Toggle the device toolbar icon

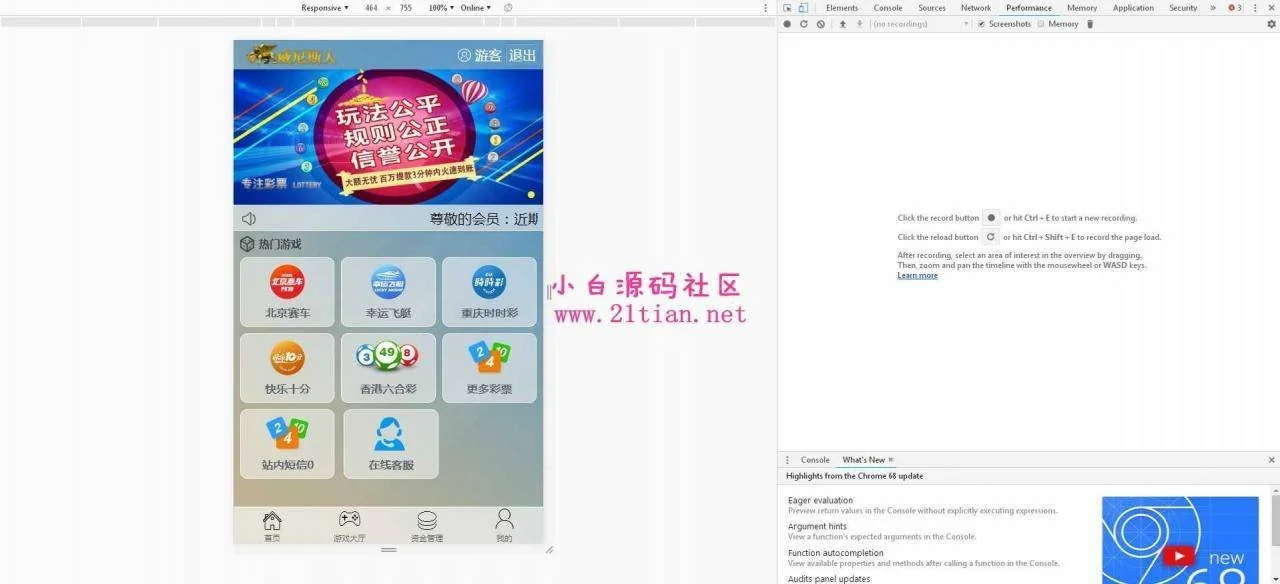803,8
